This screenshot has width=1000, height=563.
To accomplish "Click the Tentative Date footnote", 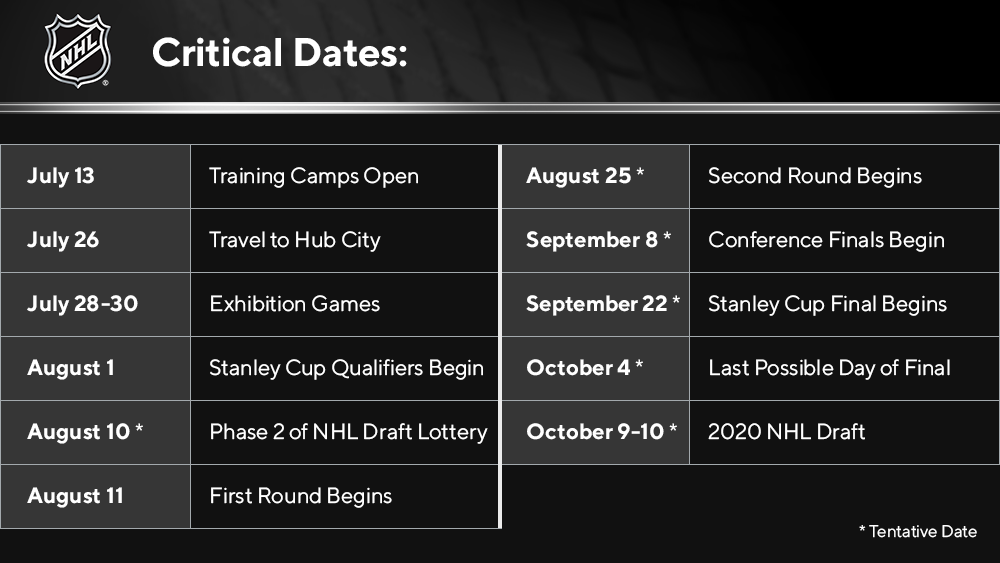I will (918, 531).
